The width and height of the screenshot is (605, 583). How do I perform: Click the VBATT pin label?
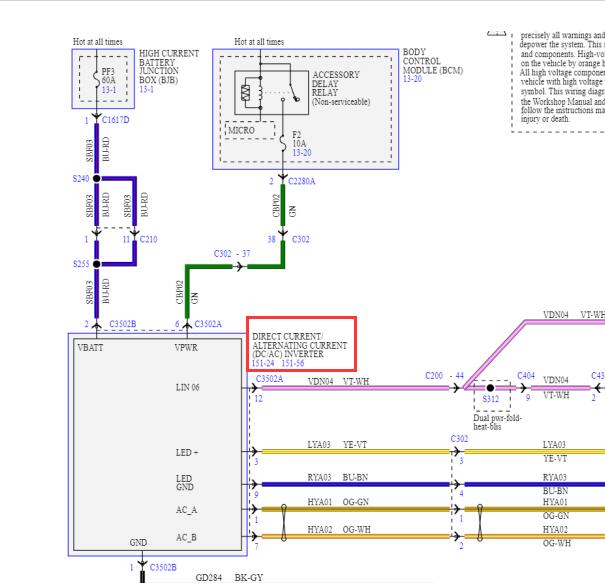pos(90,348)
